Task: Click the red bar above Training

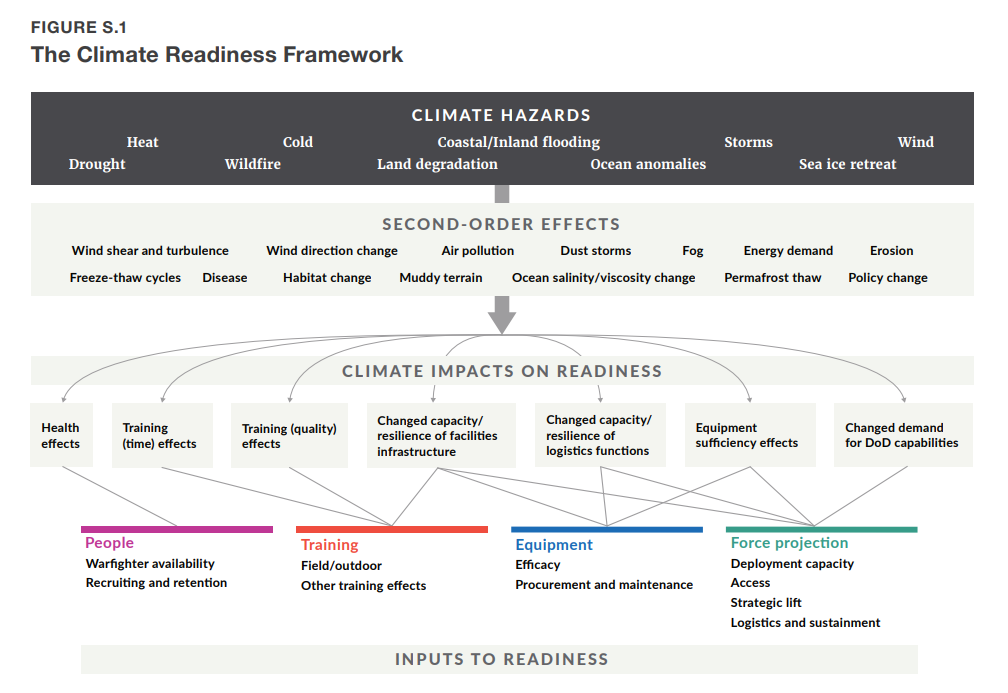Action: (x=392, y=530)
